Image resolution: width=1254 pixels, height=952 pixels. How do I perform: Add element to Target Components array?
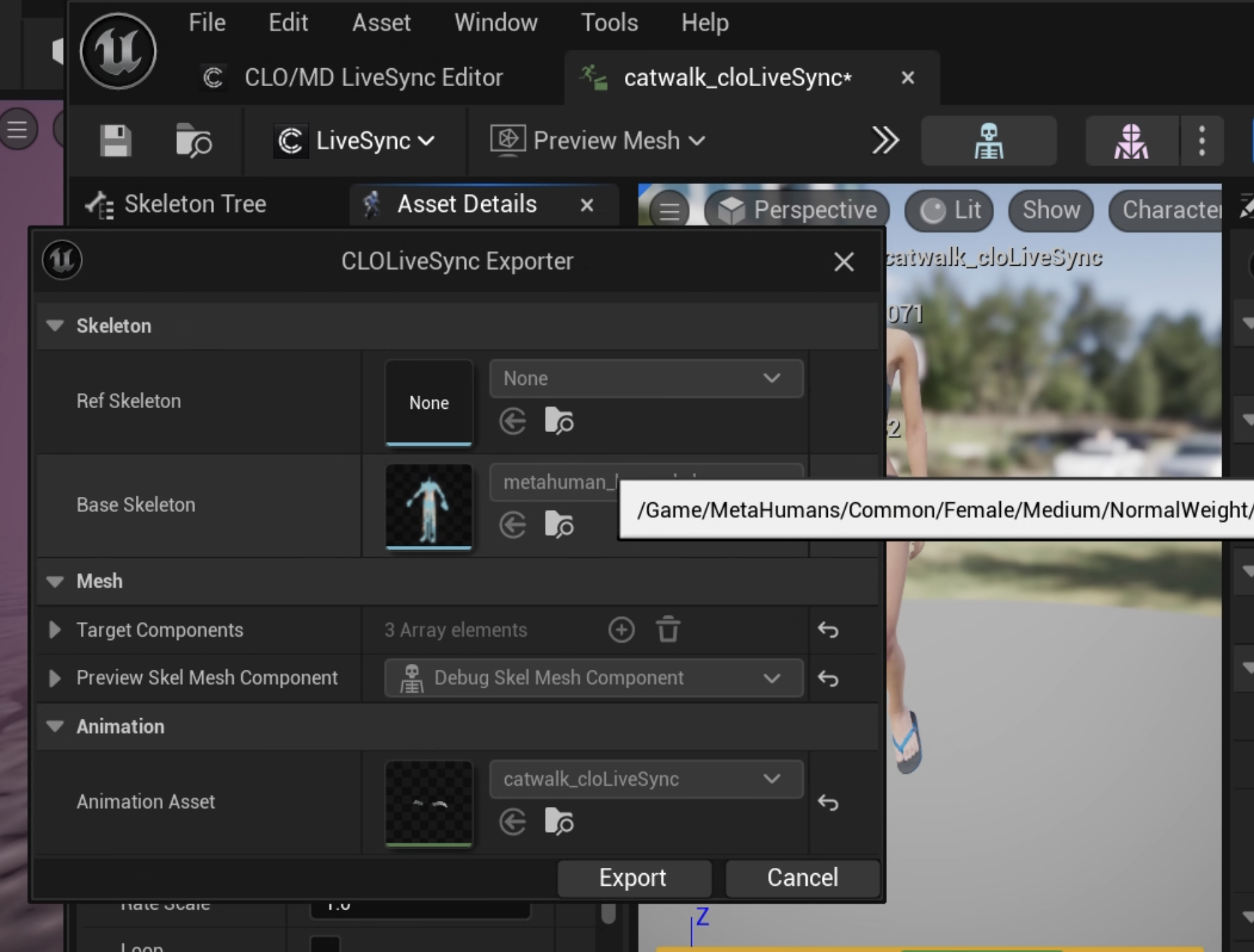pyautogui.click(x=621, y=629)
